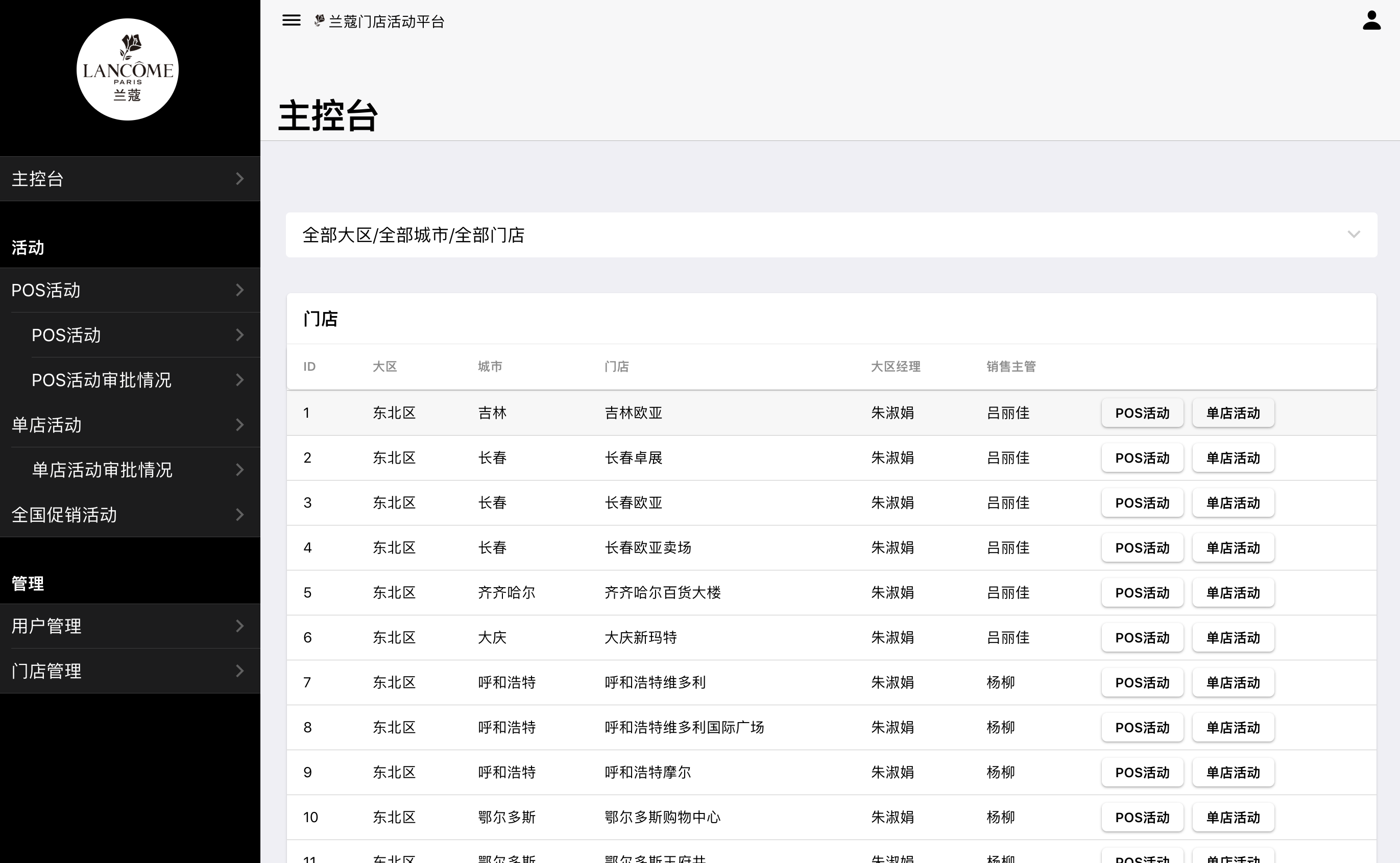The image size is (1400, 863).
Task: Click POS活动 button for 吉林欧亚 store
Action: [1142, 413]
